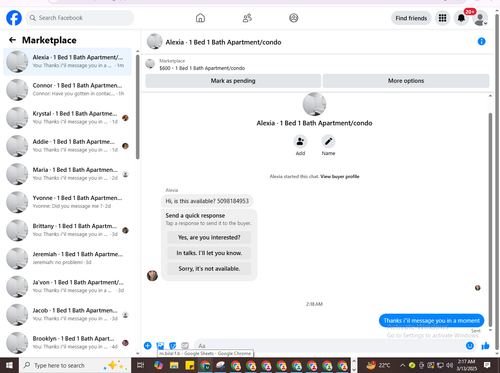This screenshot has width=500, height=373.
Task: Open the View buyer profile link
Action: point(340,176)
